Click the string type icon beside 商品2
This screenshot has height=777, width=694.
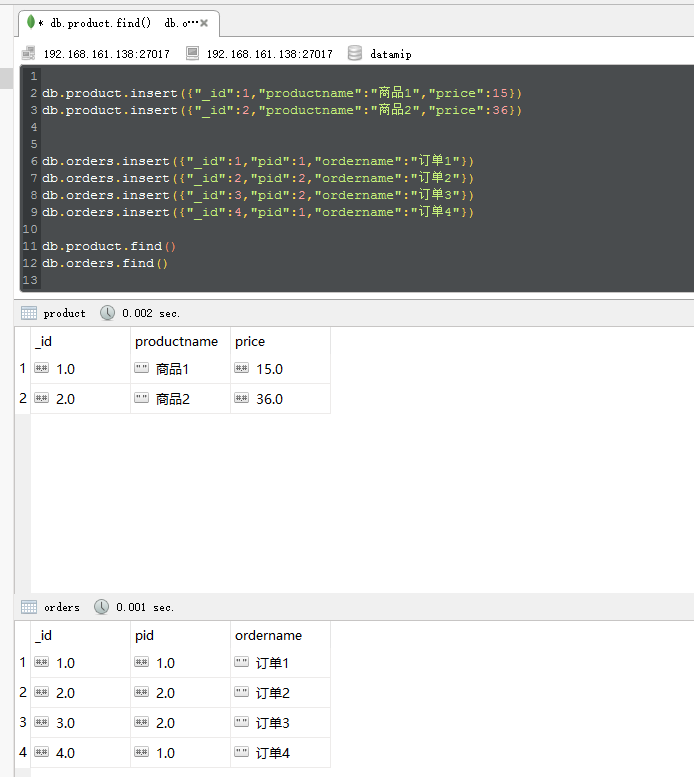point(141,397)
